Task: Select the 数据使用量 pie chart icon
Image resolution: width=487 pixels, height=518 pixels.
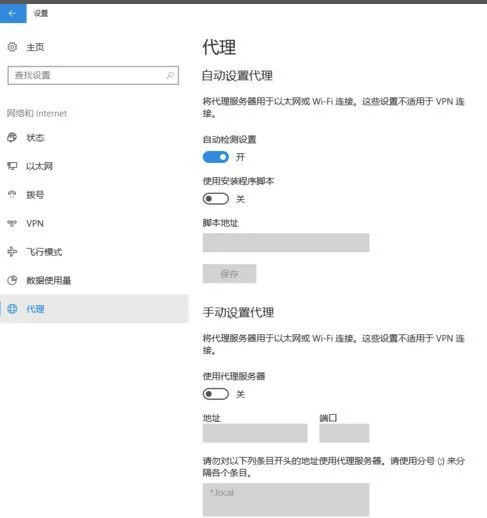Action: pyautogui.click(x=12, y=280)
